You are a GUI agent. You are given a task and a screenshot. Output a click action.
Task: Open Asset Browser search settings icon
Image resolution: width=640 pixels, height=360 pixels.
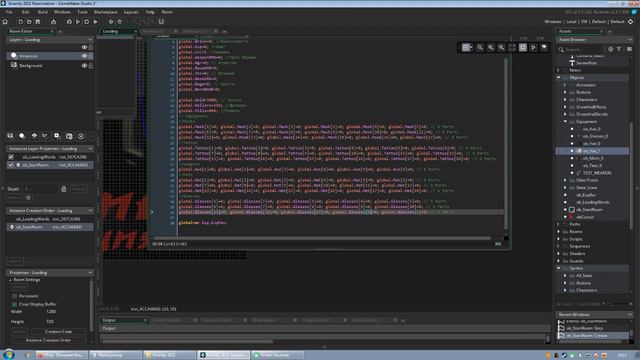(x=611, y=49)
